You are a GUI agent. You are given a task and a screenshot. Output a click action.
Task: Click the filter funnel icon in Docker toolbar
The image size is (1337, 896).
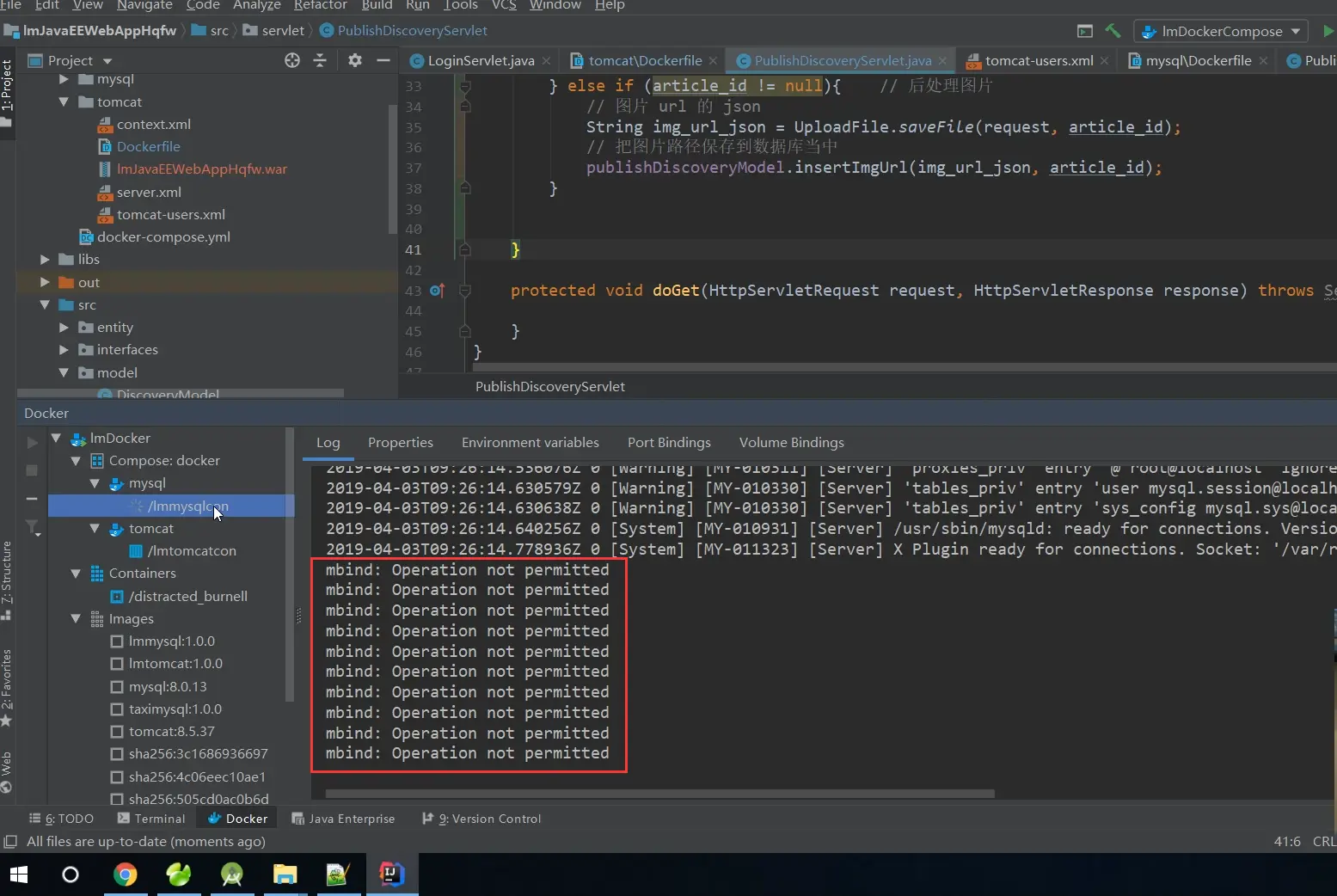pos(33,527)
